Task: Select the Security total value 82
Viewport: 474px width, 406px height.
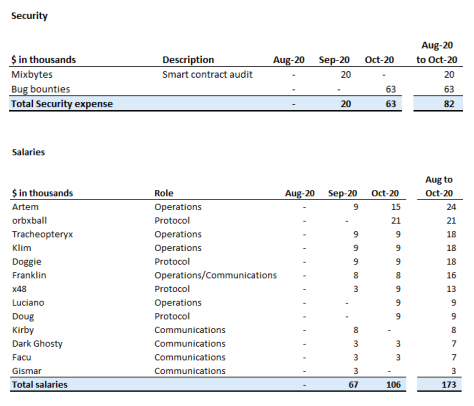Action: (449, 104)
